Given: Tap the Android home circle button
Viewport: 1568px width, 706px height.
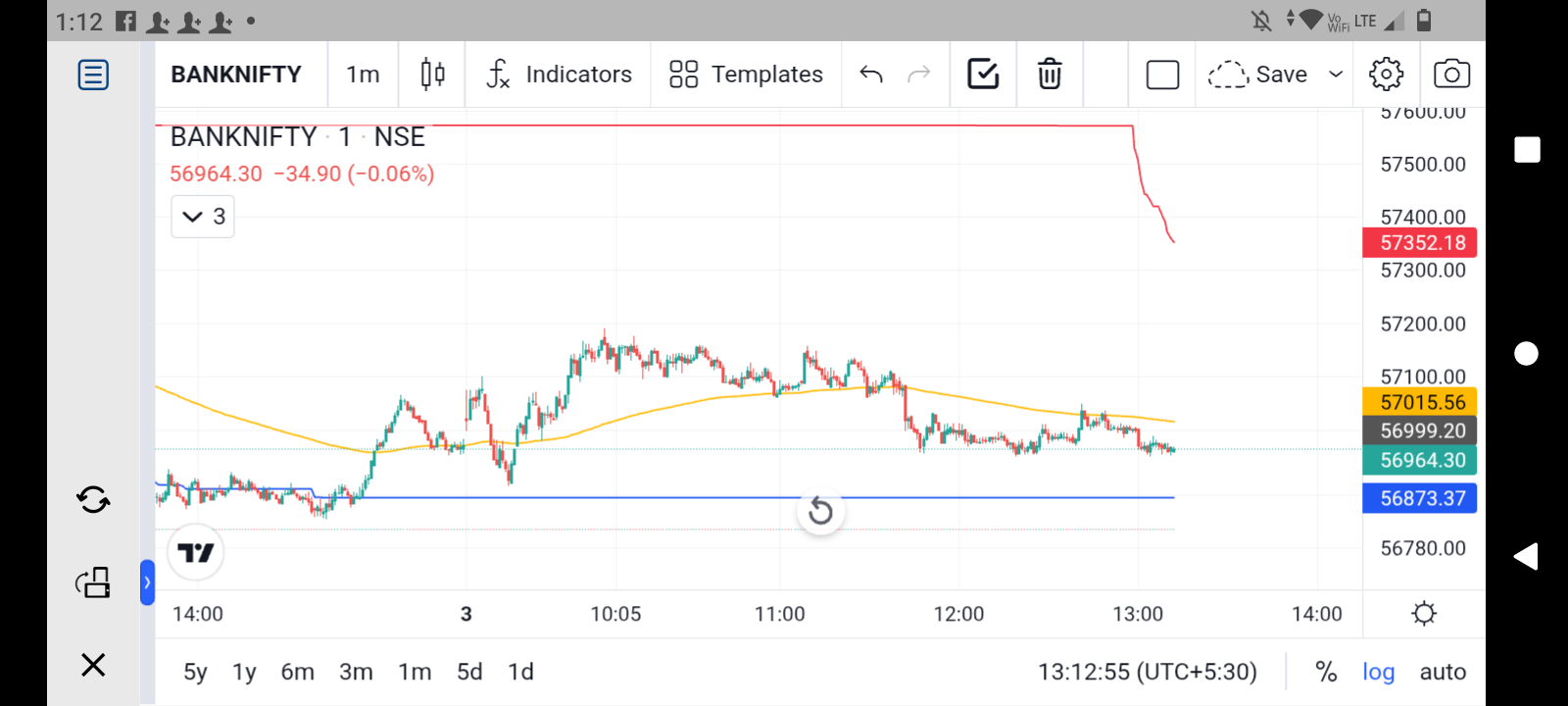Looking at the screenshot, I should pos(1526,354).
